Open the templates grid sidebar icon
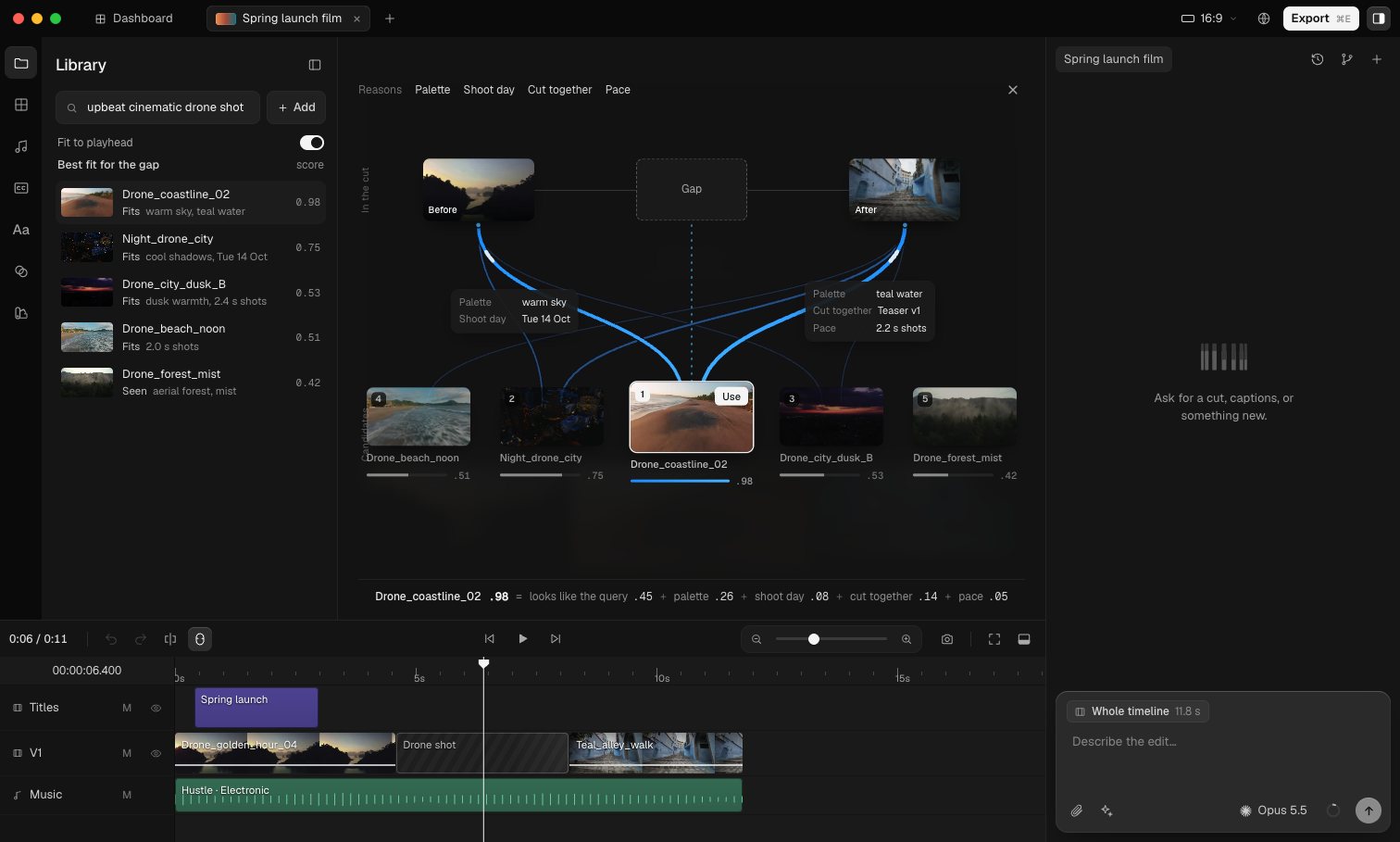This screenshot has width=1400, height=842. click(x=21, y=105)
